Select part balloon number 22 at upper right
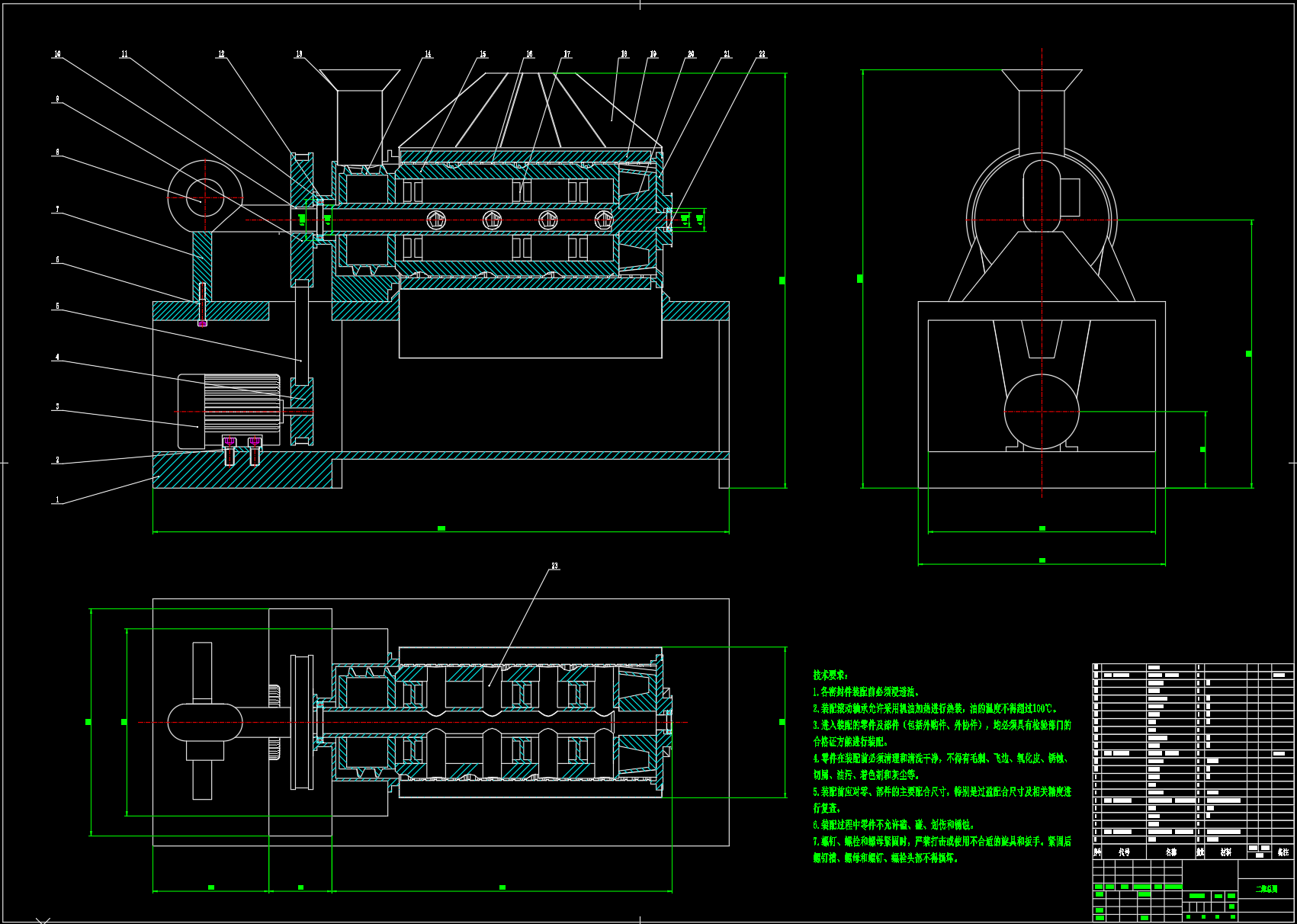The width and height of the screenshot is (1297, 924). tap(760, 54)
